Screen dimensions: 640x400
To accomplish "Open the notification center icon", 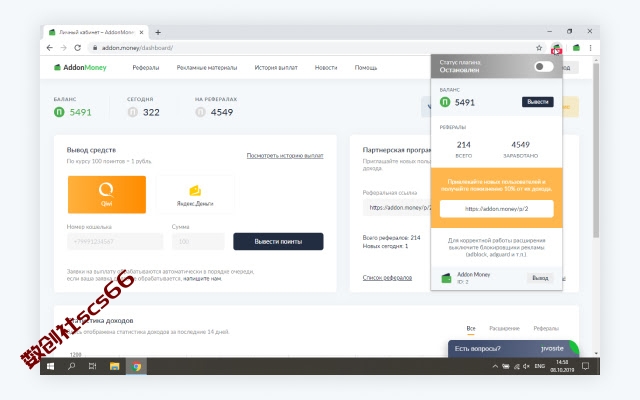I will coord(585,366).
